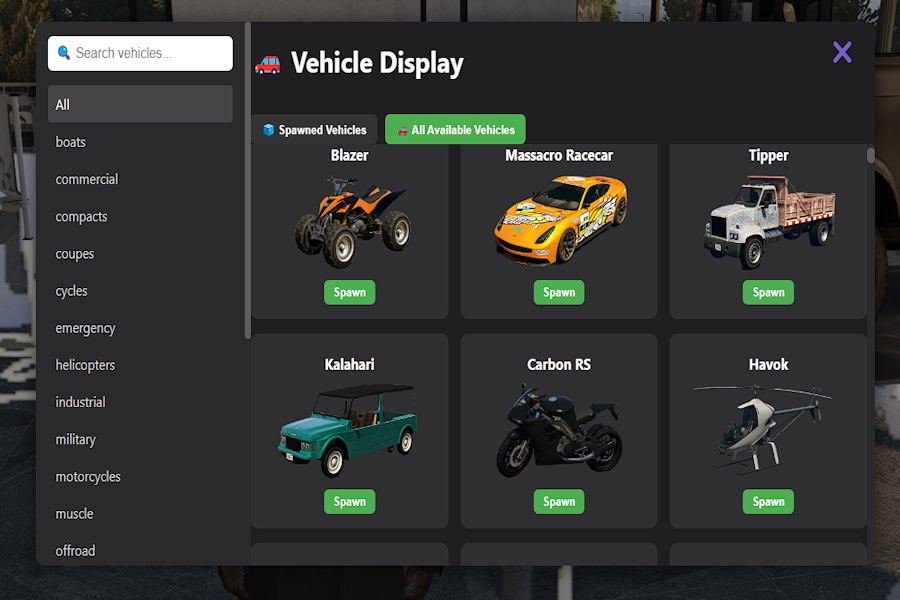Screen dimensions: 900x600
Task: Click the red car icon beside Vehicle Display
Action: tap(267, 64)
